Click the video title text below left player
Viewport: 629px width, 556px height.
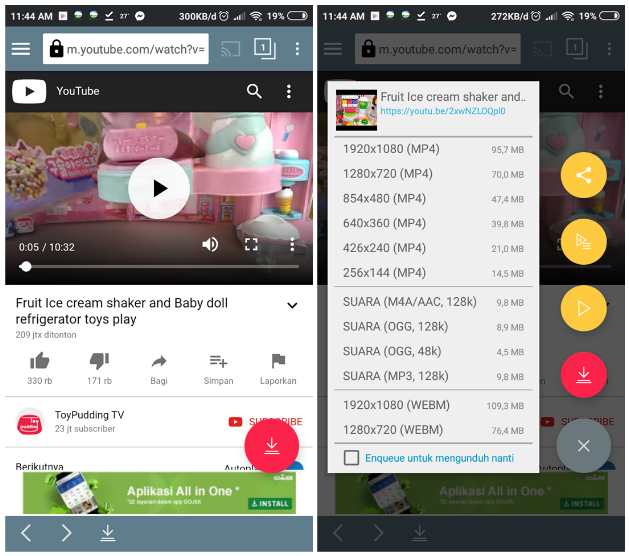click(x=122, y=311)
